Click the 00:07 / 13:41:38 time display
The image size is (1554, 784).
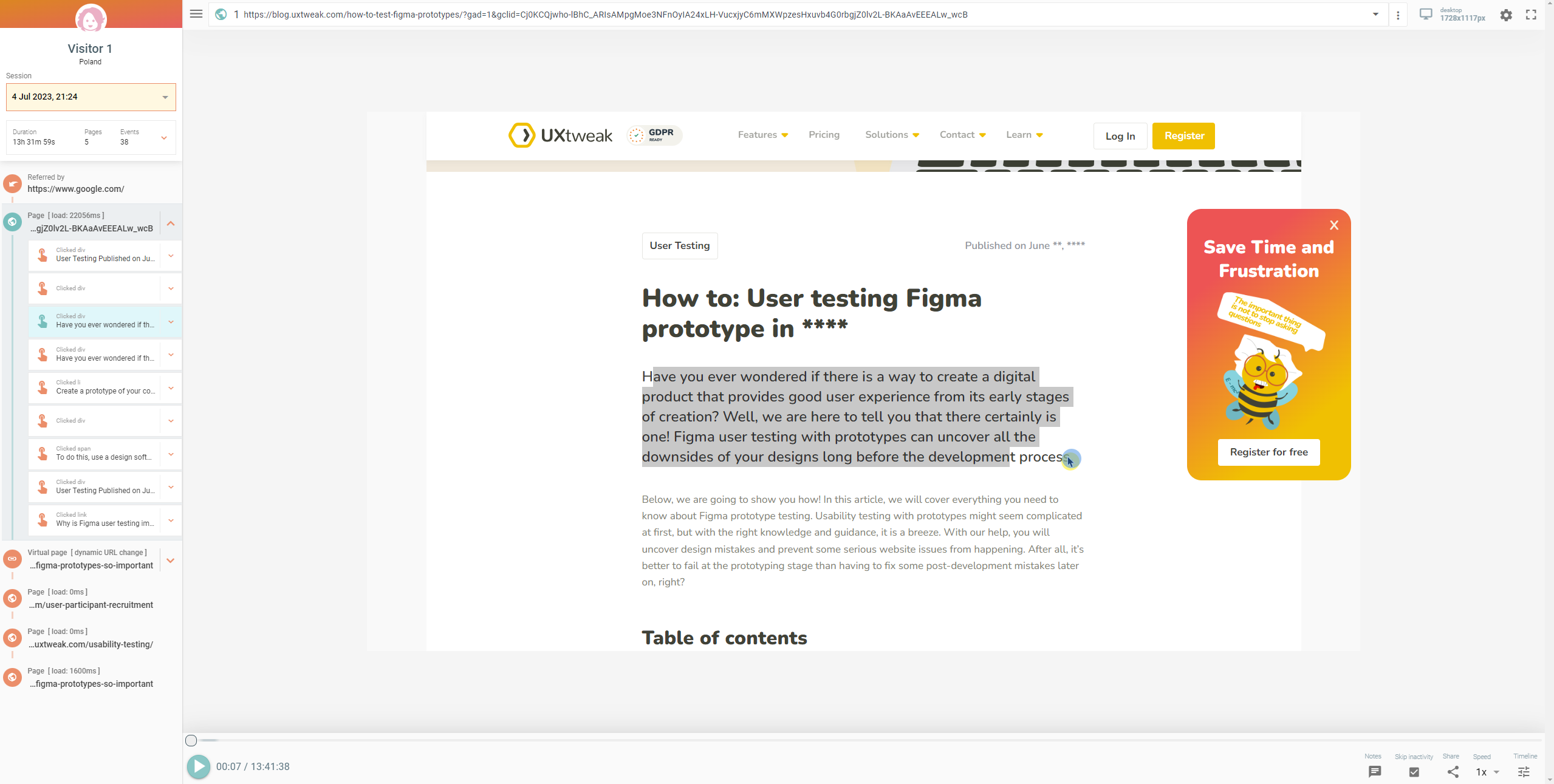(x=253, y=766)
